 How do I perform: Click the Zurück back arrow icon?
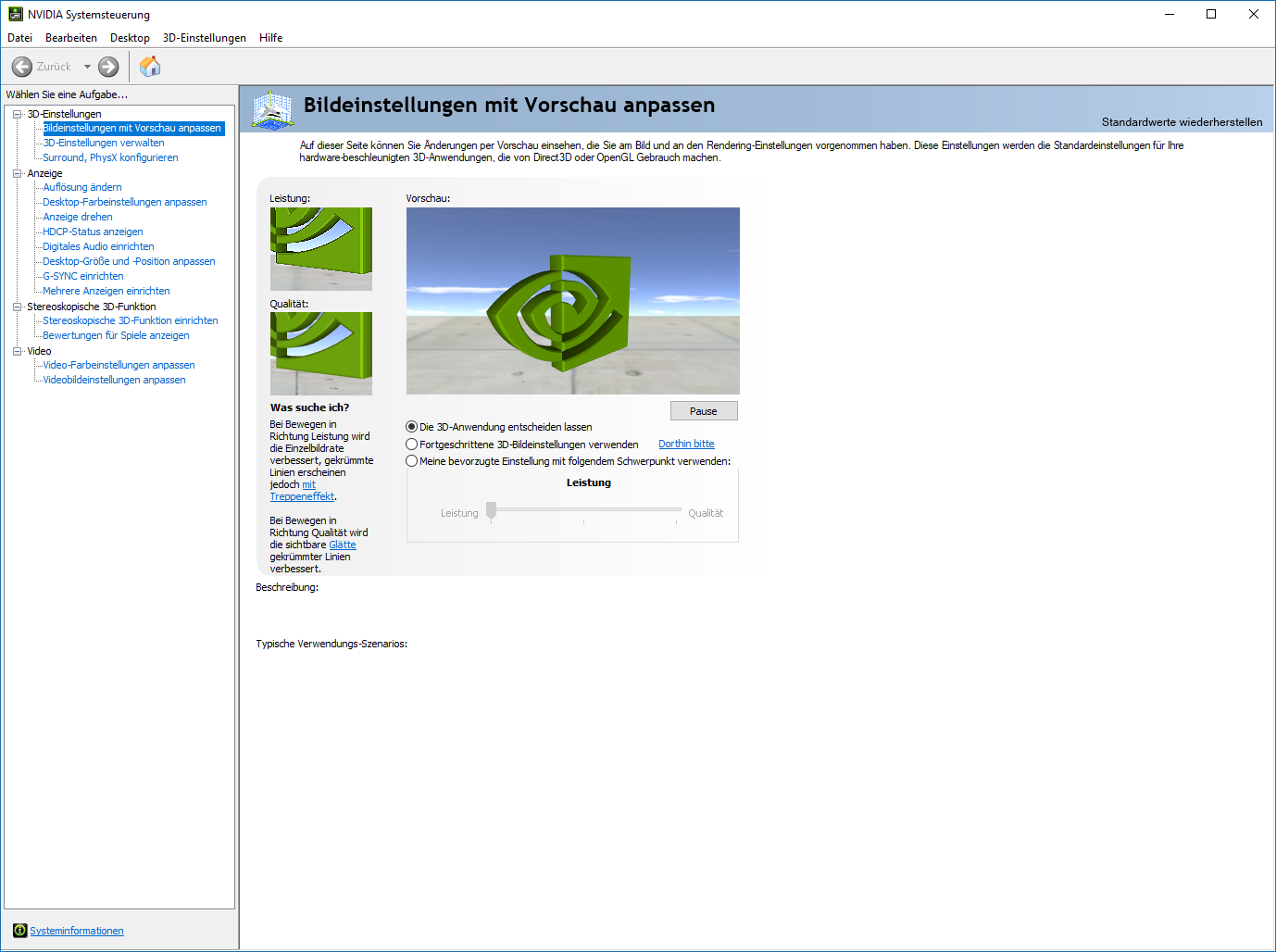pos(21,67)
